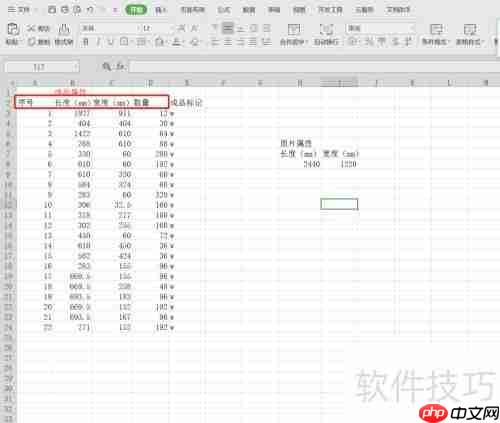The image size is (500, 423).
Task: Switch to the 视图 ribbon tab
Action: click(299, 10)
